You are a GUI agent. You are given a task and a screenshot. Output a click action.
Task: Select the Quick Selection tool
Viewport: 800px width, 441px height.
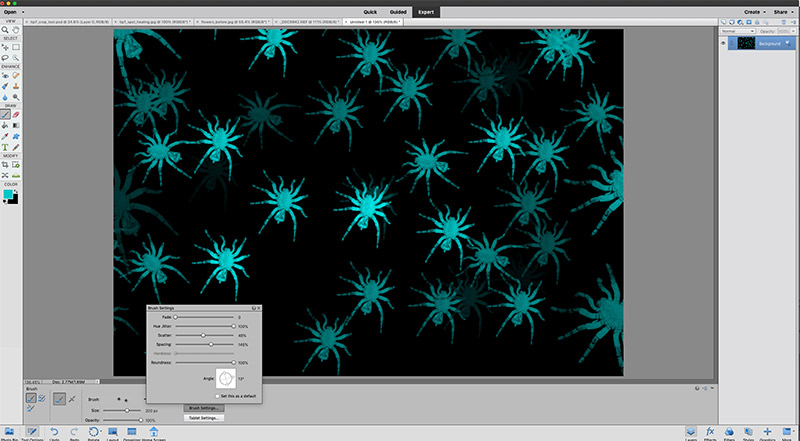pos(16,58)
